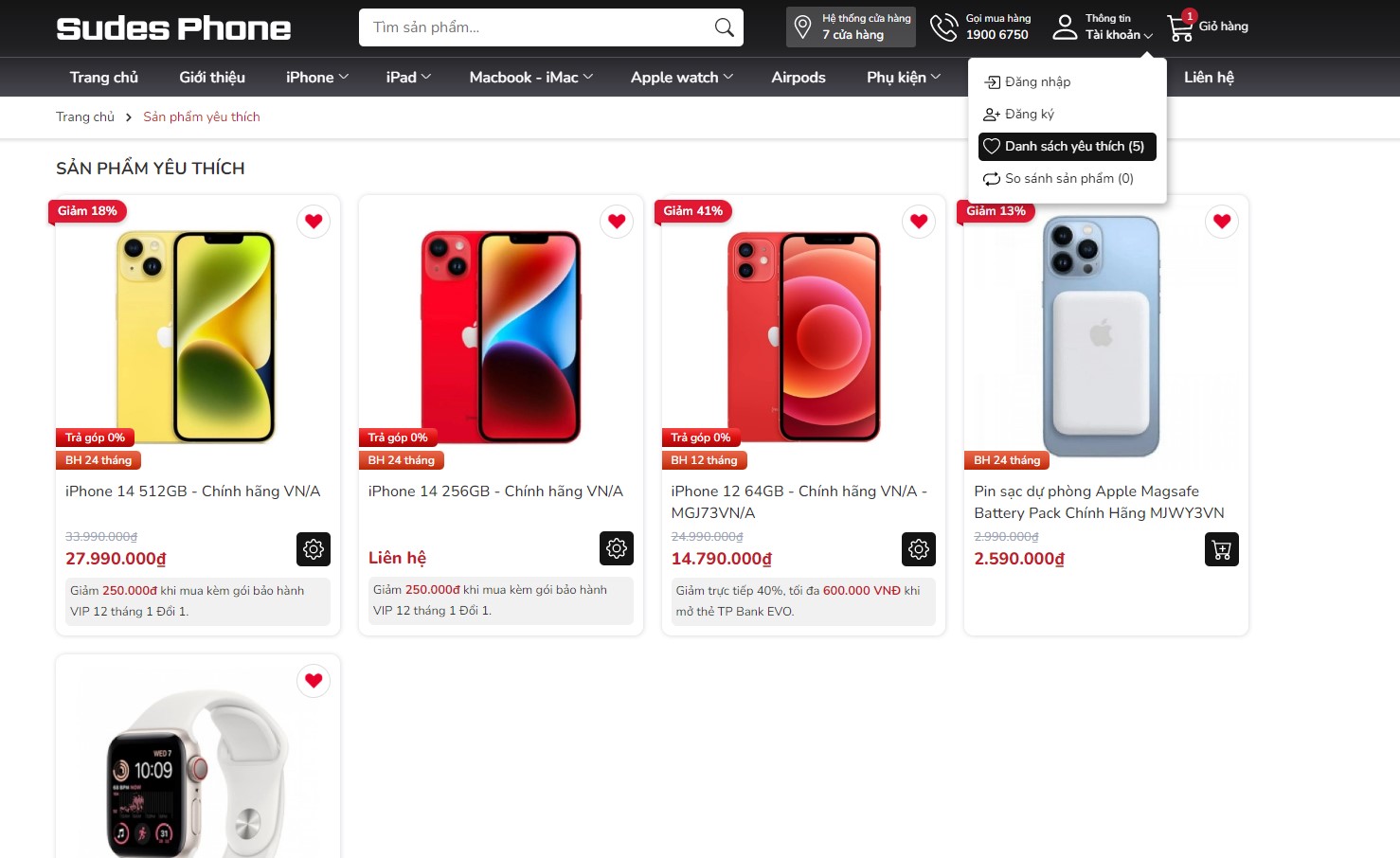This screenshot has height=858, width=1400.
Task: Expand the Macbook - iMac dropdown
Action: tap(530, 78)
